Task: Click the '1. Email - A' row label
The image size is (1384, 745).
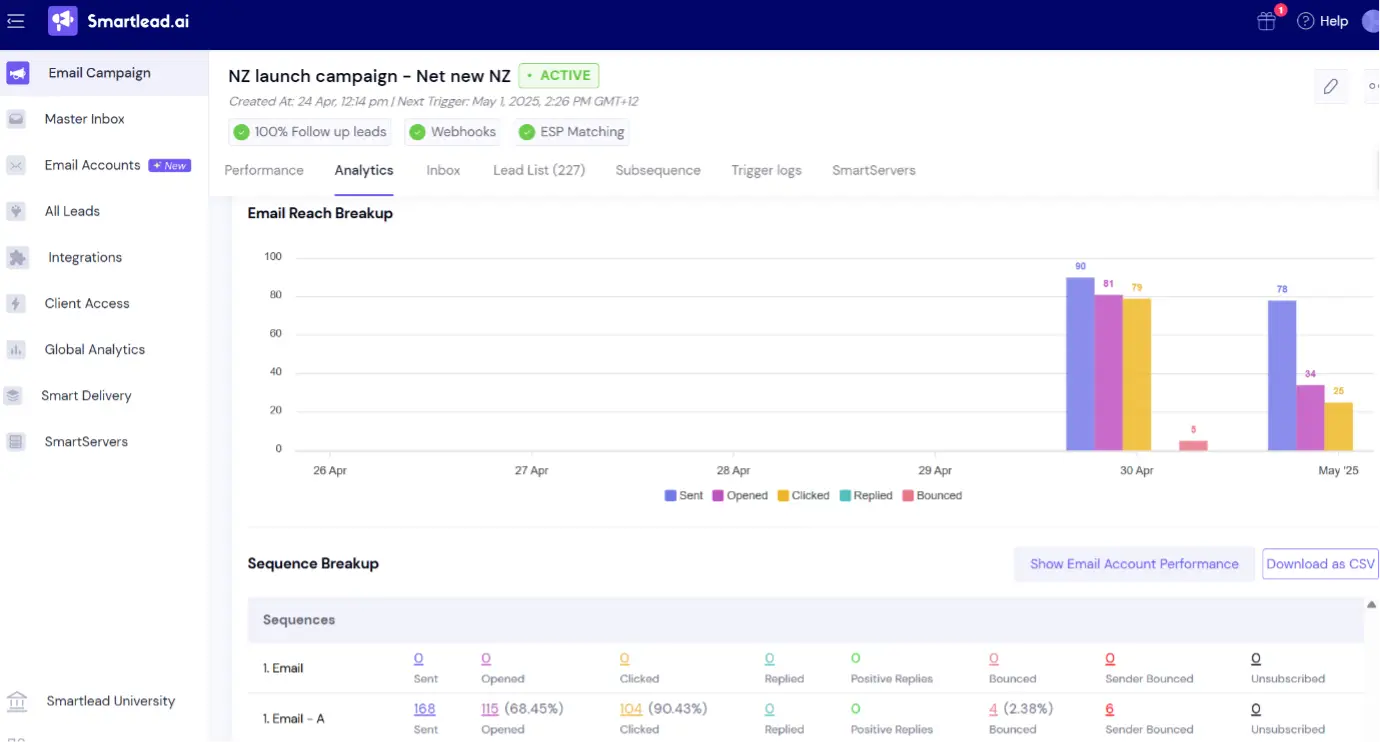Action: pyautogui.click(x=294, y=718)
